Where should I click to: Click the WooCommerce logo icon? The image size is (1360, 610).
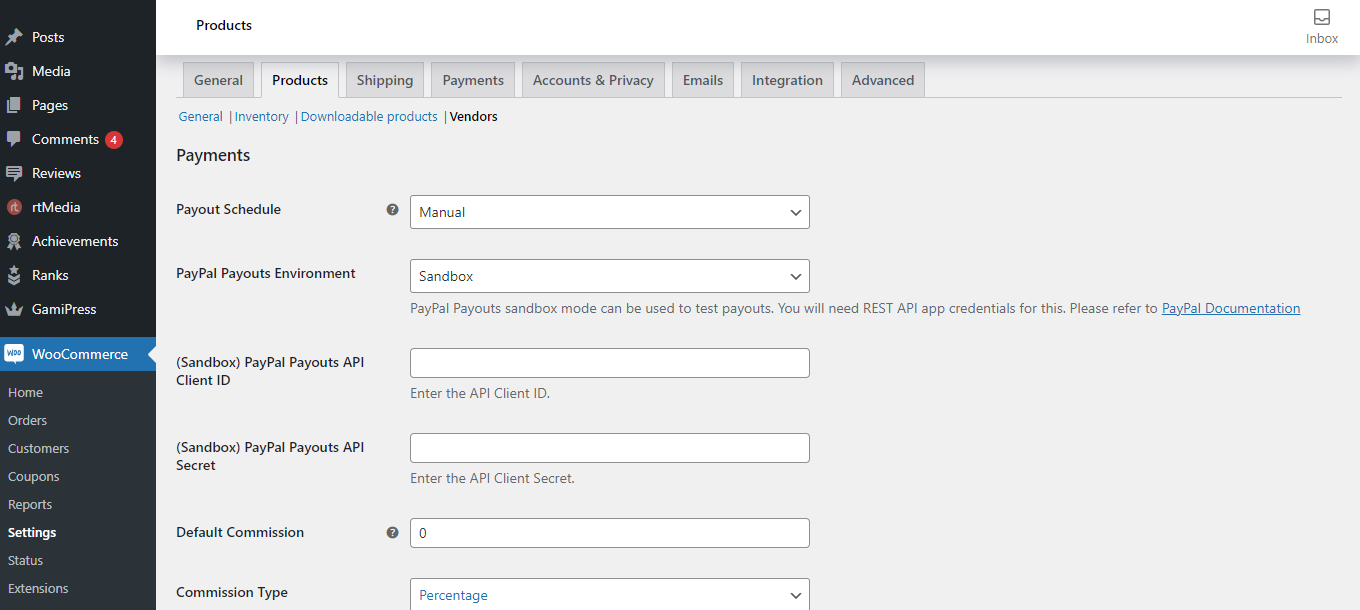click(14, 354)
